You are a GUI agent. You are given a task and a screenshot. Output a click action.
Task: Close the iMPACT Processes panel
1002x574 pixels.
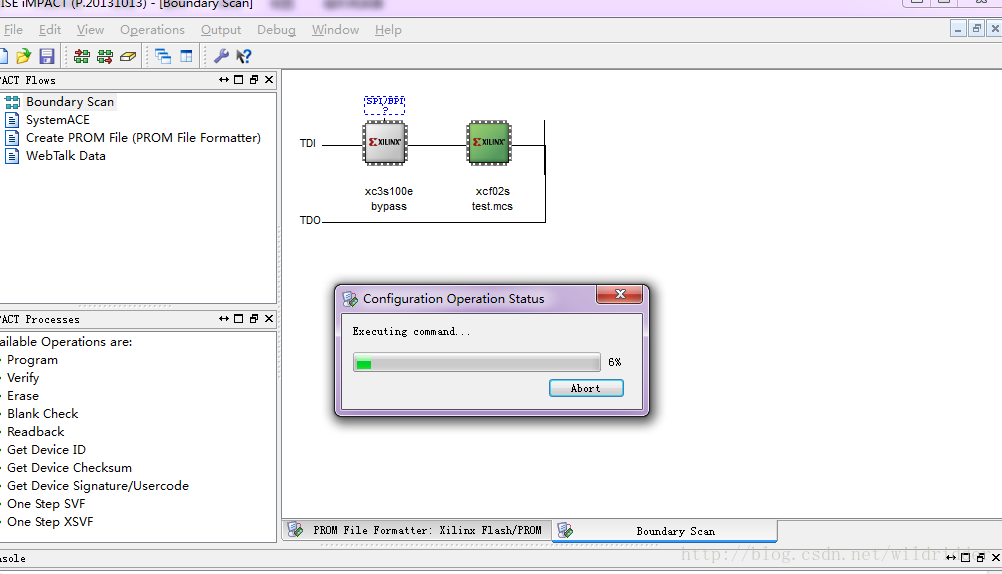click(x=269, y=318)
